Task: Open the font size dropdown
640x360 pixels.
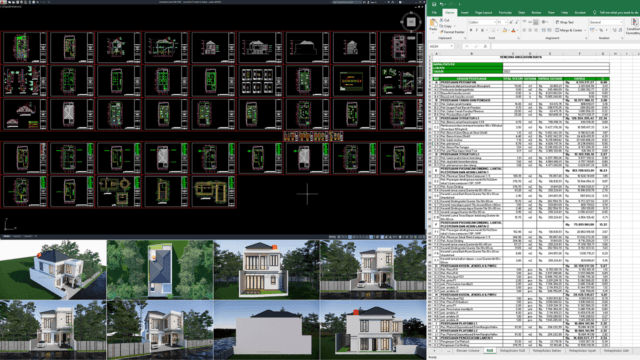Action: (x=505, y=22)
